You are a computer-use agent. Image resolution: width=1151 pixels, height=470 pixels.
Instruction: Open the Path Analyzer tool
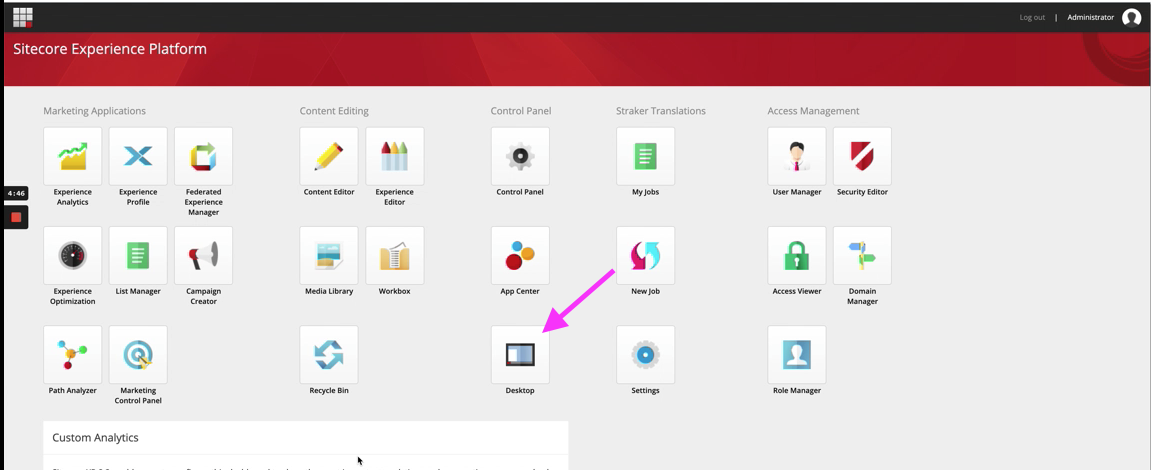pos(73,355)
